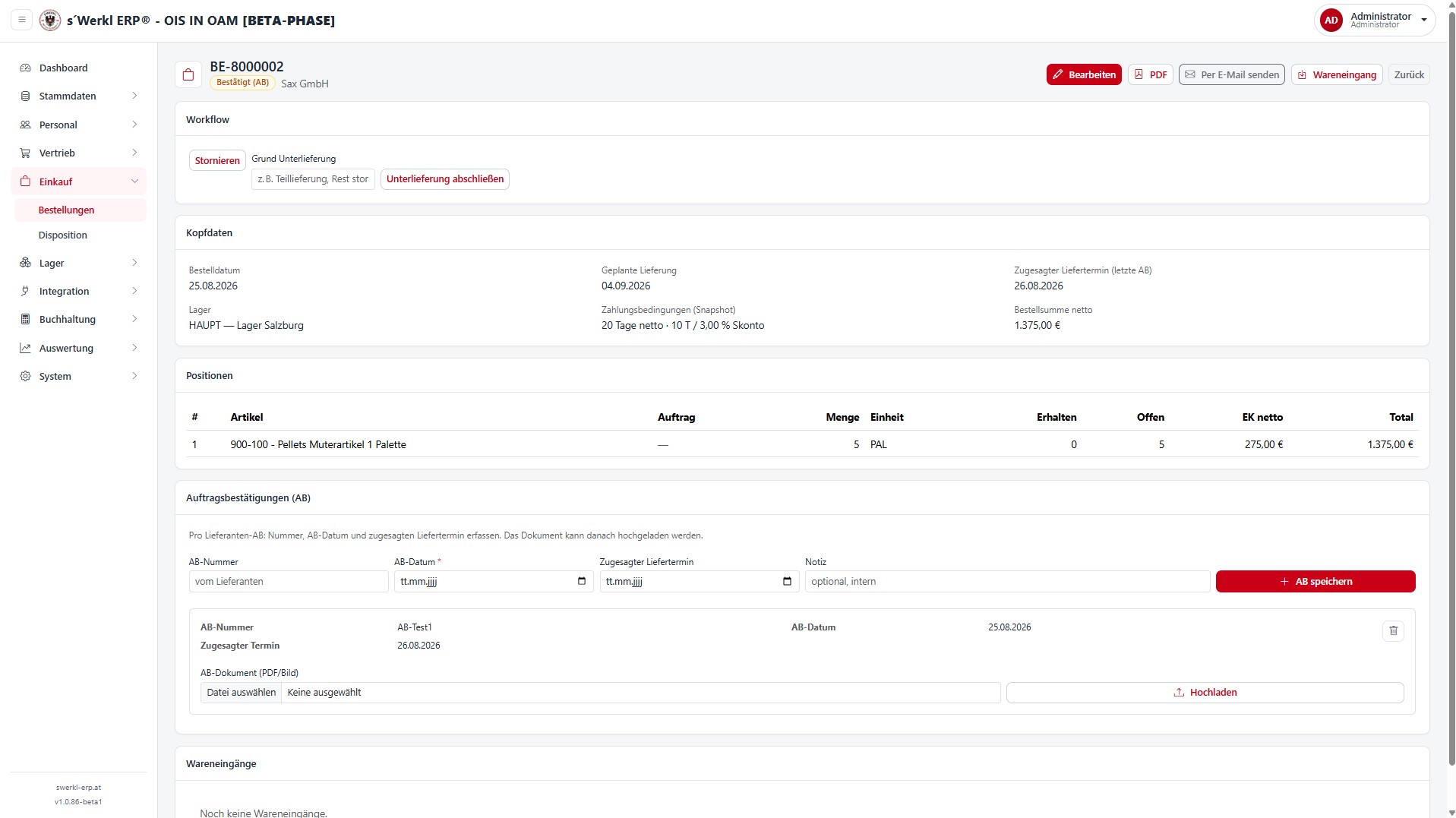The width and height of the screenshot is (1456, 818).
Task: Click the Auswertung chart icon
Action: tap(26, 348)
